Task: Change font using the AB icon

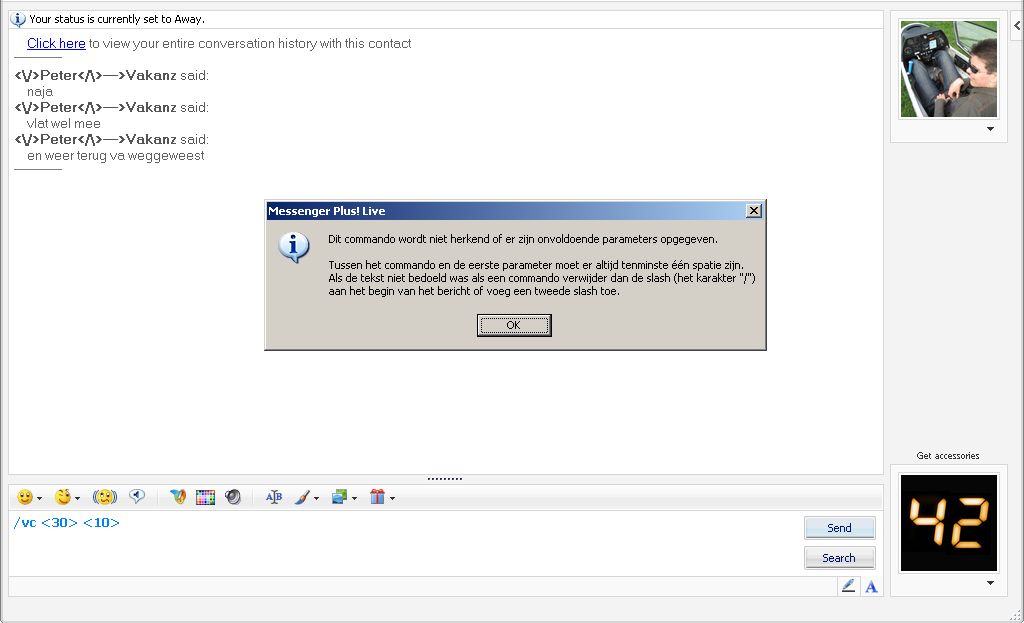Action: [x=274, y=498]
